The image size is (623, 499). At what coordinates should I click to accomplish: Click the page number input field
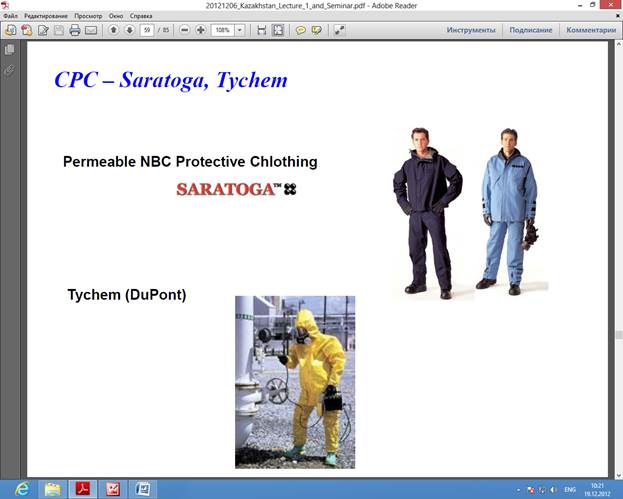[x=147, y=30]
